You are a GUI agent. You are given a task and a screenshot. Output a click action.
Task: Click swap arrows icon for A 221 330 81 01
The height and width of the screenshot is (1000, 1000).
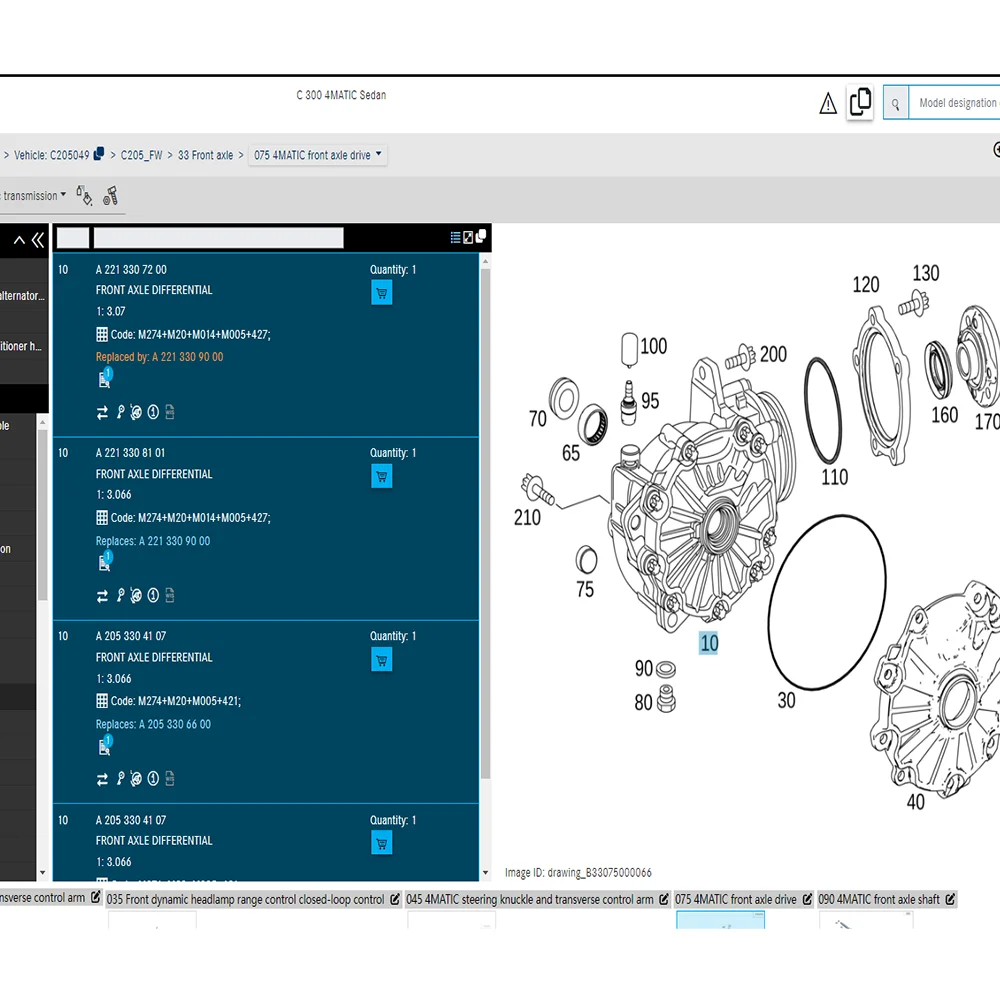[x=102, y=596]
